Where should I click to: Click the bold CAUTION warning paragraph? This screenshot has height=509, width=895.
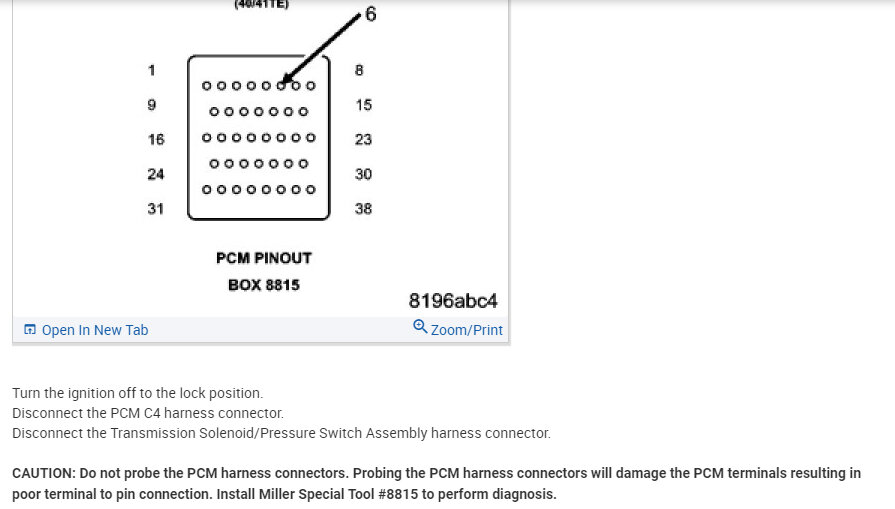(436, 483)
